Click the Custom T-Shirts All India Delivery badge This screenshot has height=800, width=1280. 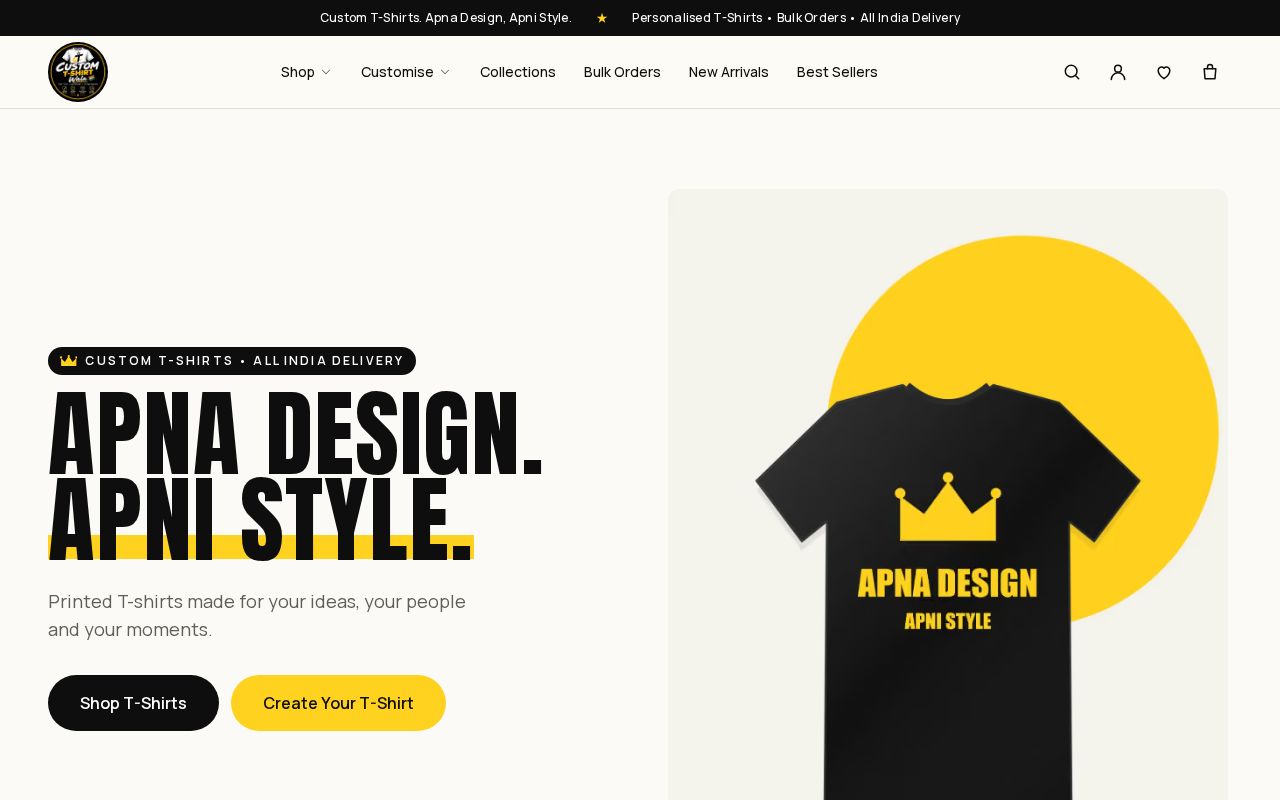click(x=232, y=361)
